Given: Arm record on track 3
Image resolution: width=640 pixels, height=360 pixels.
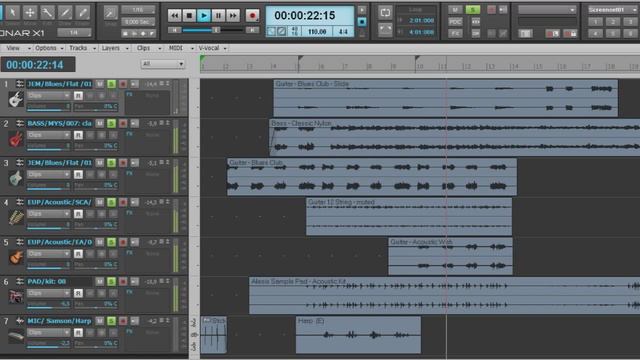Looking at the screenshot, I should click(x=122, y=163).
